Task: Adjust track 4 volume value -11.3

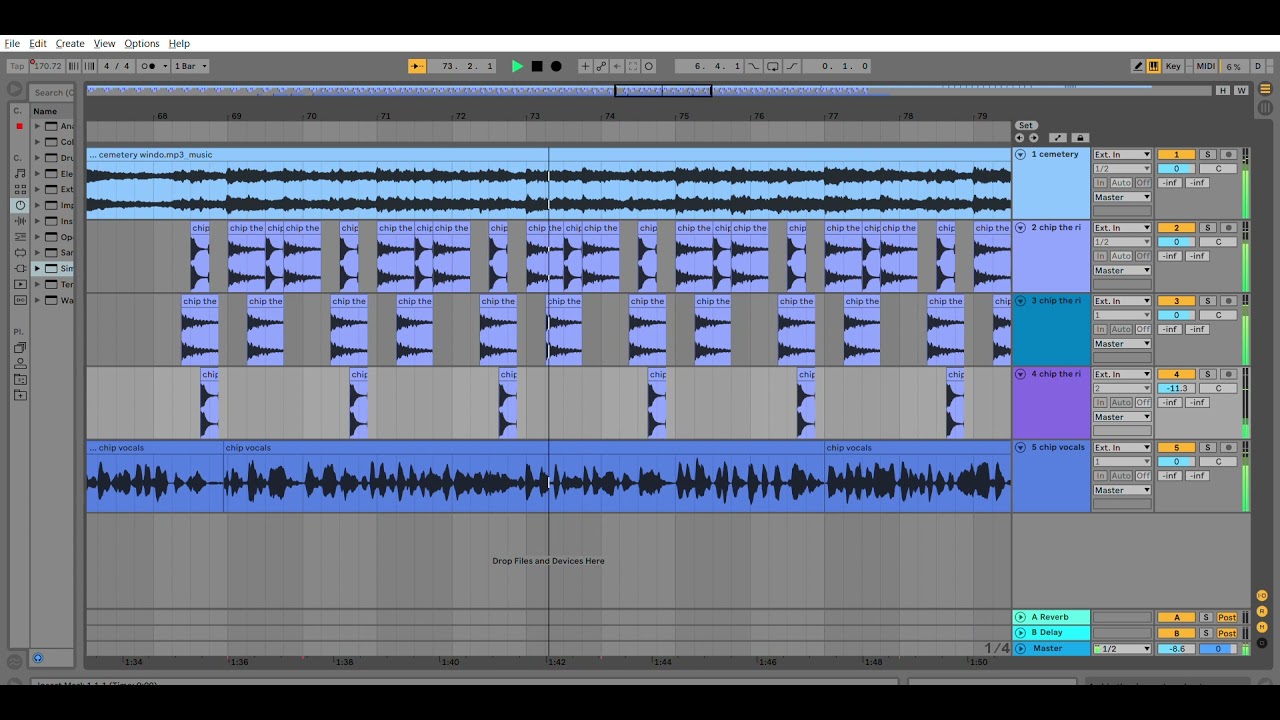Action: [1176, 388]
